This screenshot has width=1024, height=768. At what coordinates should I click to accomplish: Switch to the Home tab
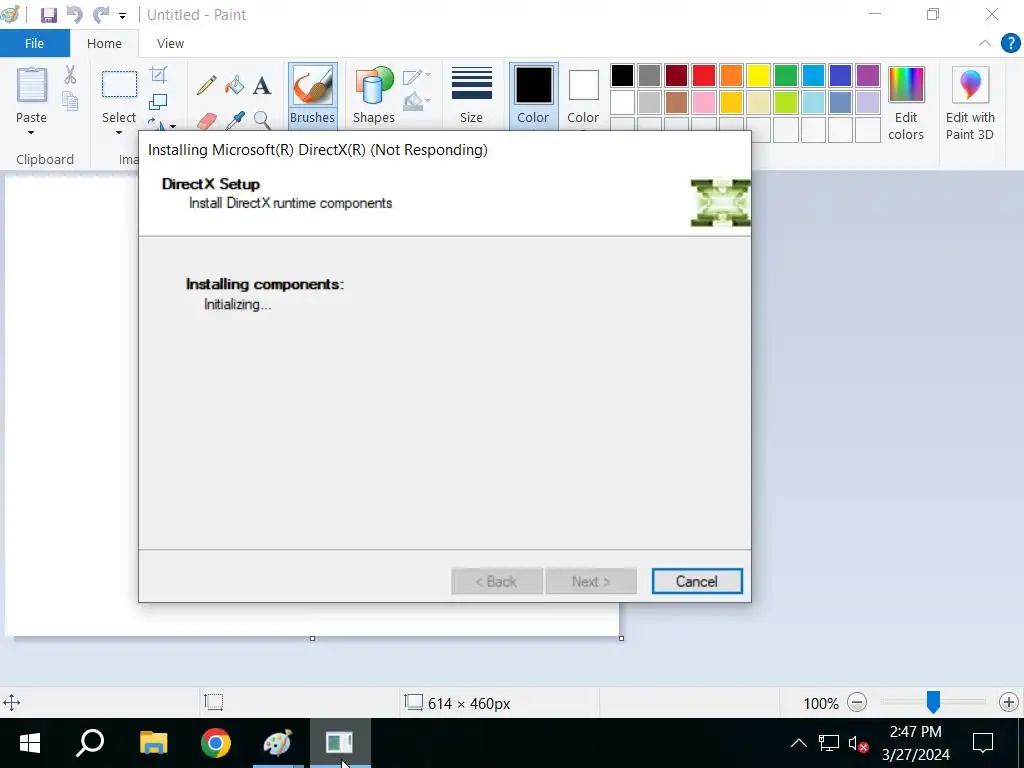tap(104, 43)
